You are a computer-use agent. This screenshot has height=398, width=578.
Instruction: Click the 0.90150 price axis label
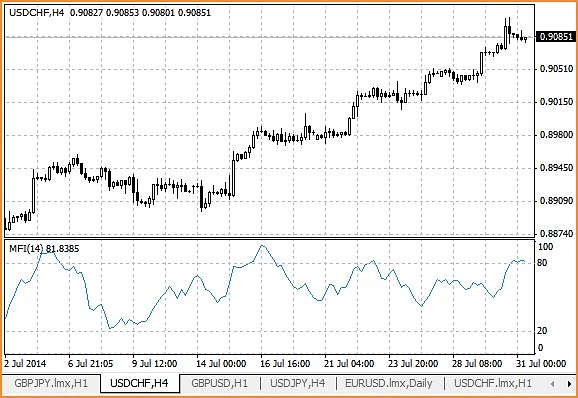pyautogui.click(x=556, y=102)
